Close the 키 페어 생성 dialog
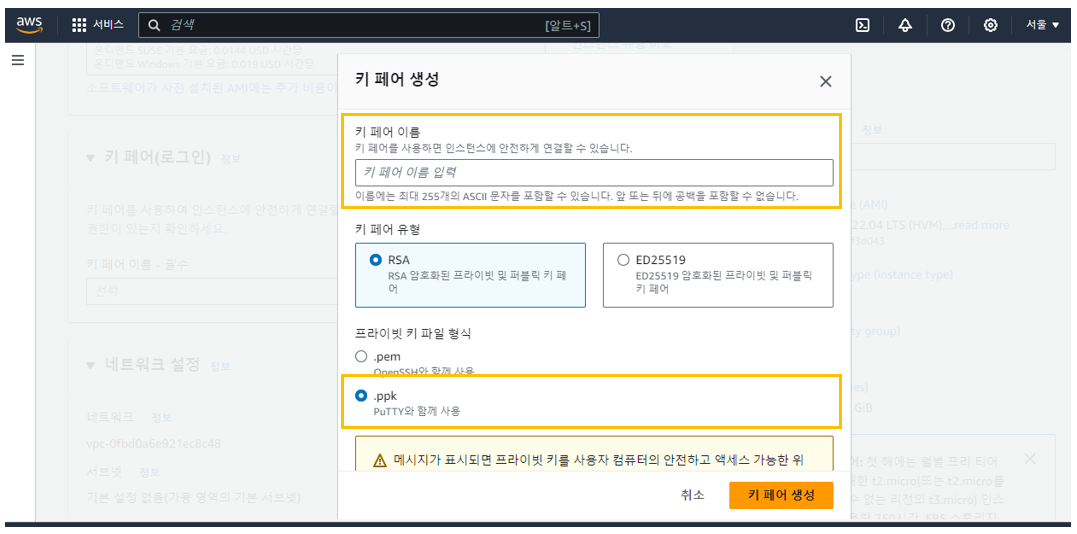This screenshot has width=1077, height=534. coord(826,82)
